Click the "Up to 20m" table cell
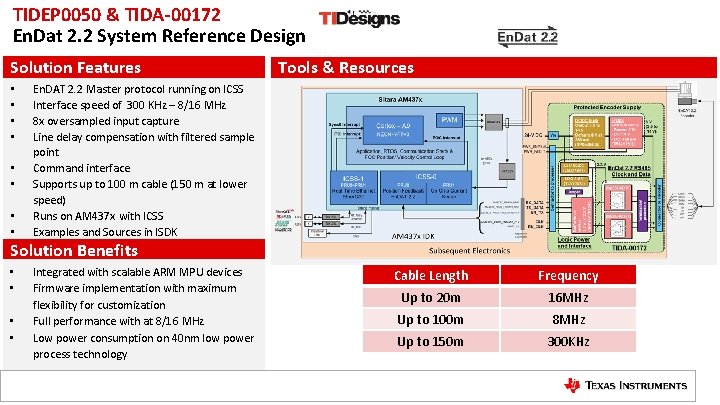The height and width of the screenshot is (405, 720). (x=431, y=298)
